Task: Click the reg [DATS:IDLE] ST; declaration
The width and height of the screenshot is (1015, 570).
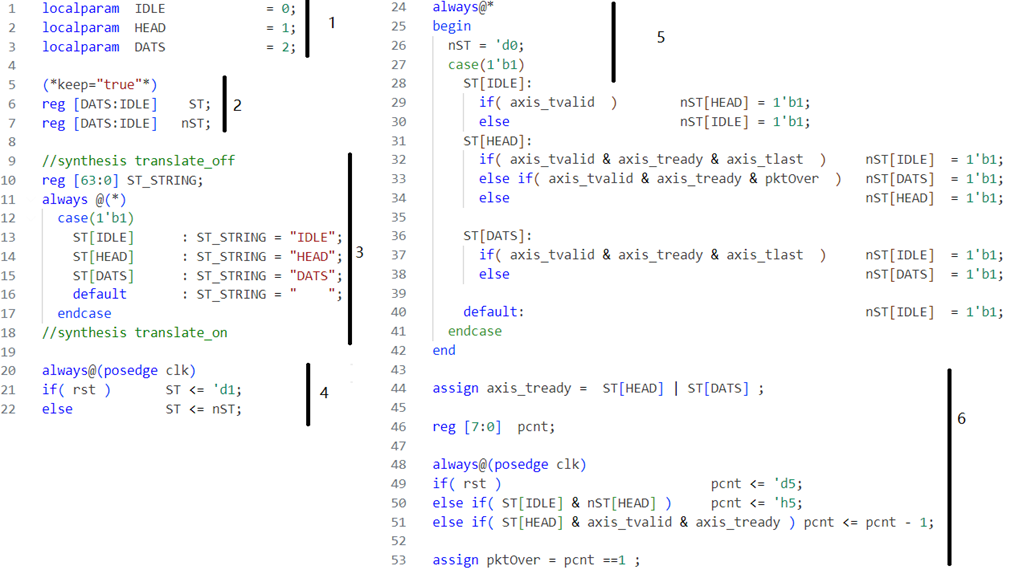Action: coord(126,104)
